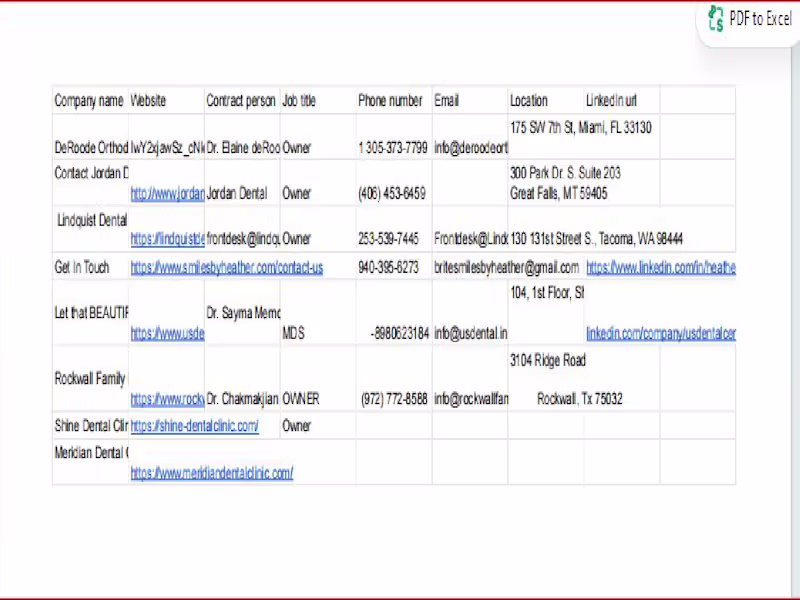Open the meridiandentalclinic.com link
800x600 pixels.
[x=212, y=473]
